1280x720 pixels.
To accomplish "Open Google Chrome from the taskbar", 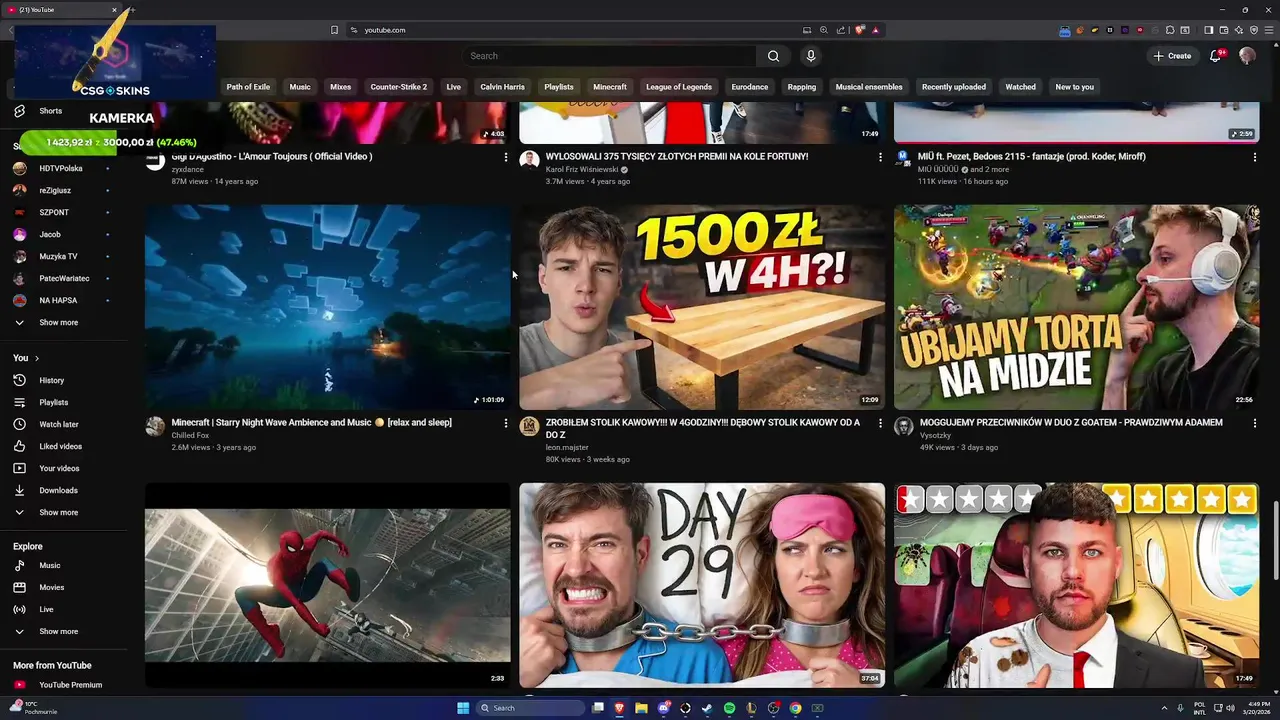I will coord(795,708).
